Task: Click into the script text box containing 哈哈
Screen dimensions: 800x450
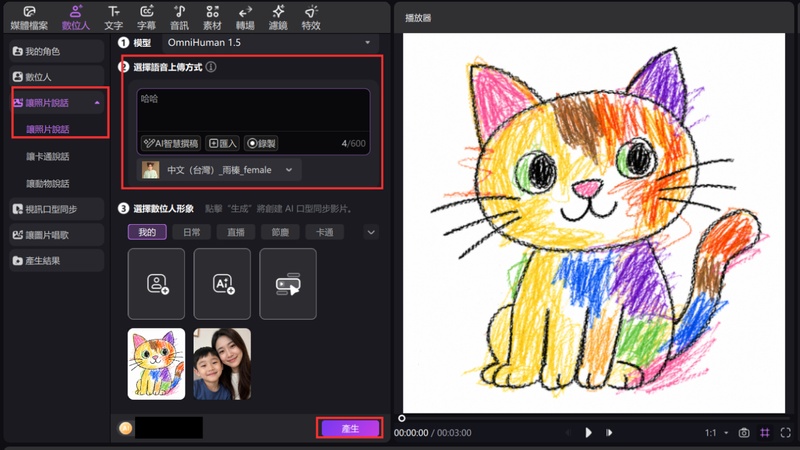Action: (x=253, y=111)
